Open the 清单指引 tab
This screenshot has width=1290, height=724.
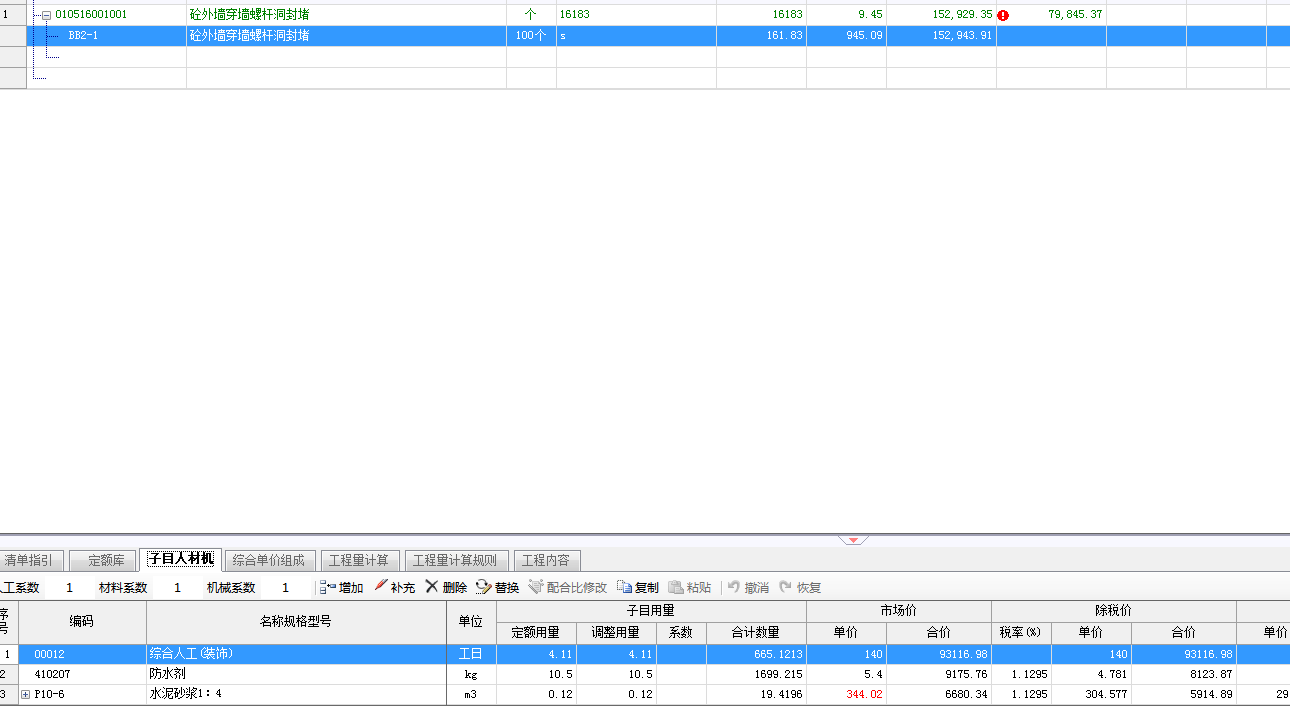[x=29, y=560]
